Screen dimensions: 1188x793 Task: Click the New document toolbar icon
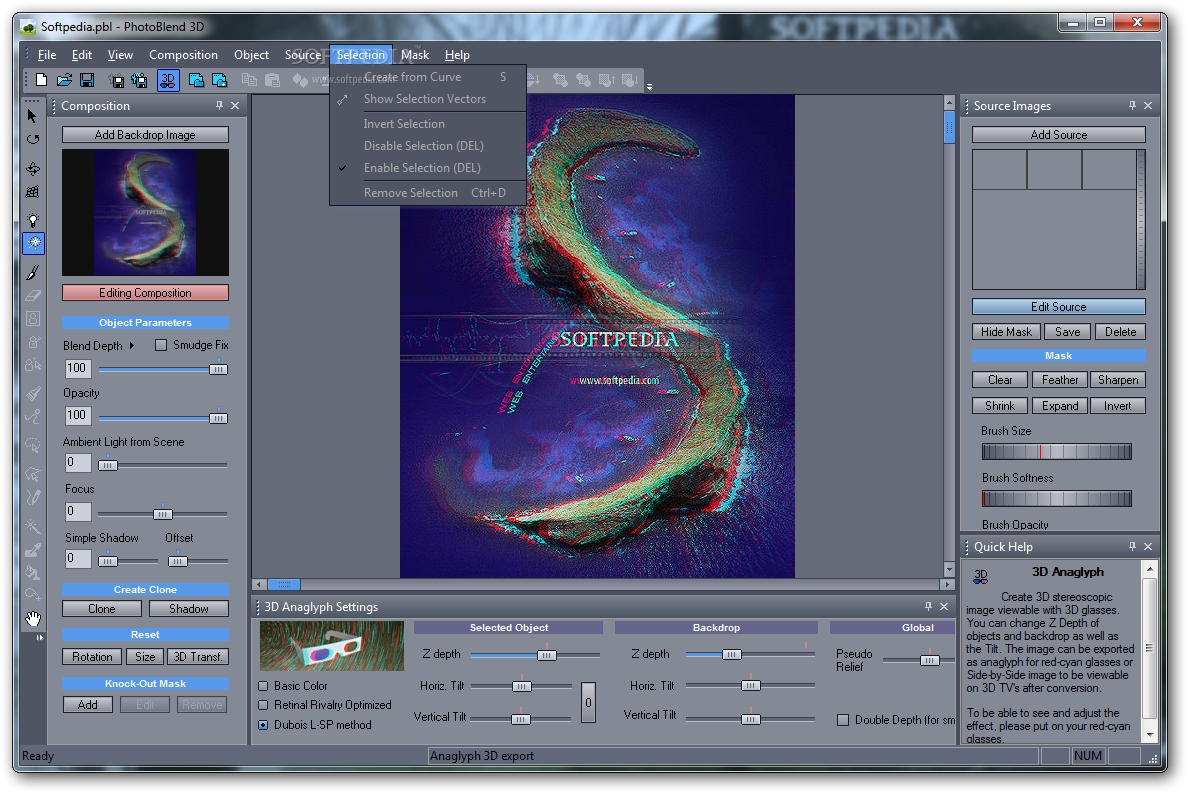(x=42, y=80)
